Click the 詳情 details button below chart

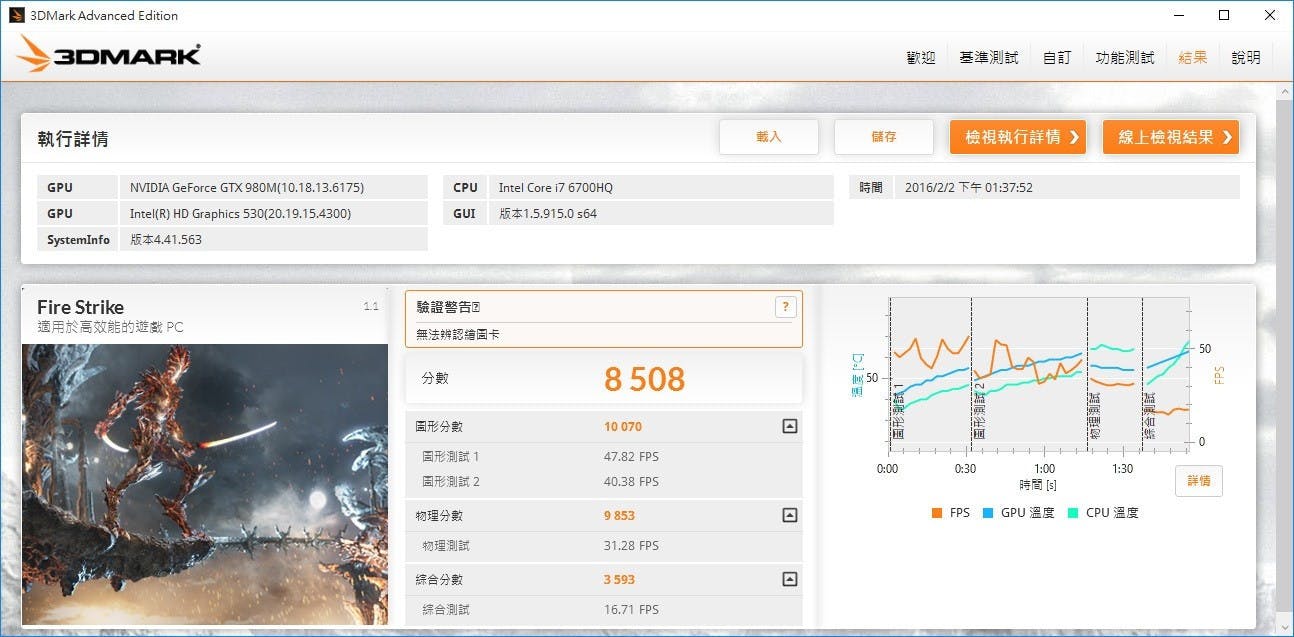coord(1198,481)
